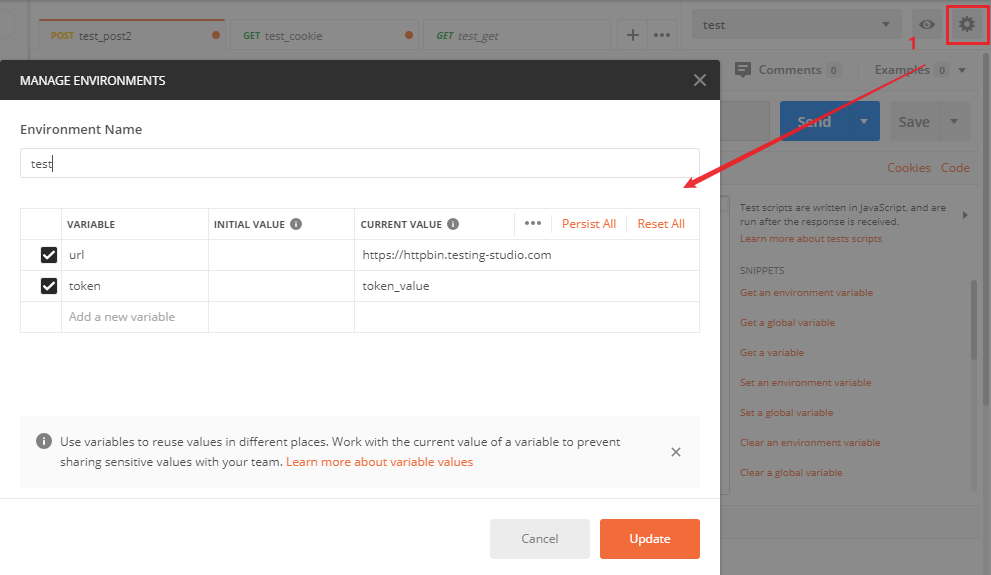Insert Clear a global variable snippet
The image size is (991, 575).
[791, 473]
